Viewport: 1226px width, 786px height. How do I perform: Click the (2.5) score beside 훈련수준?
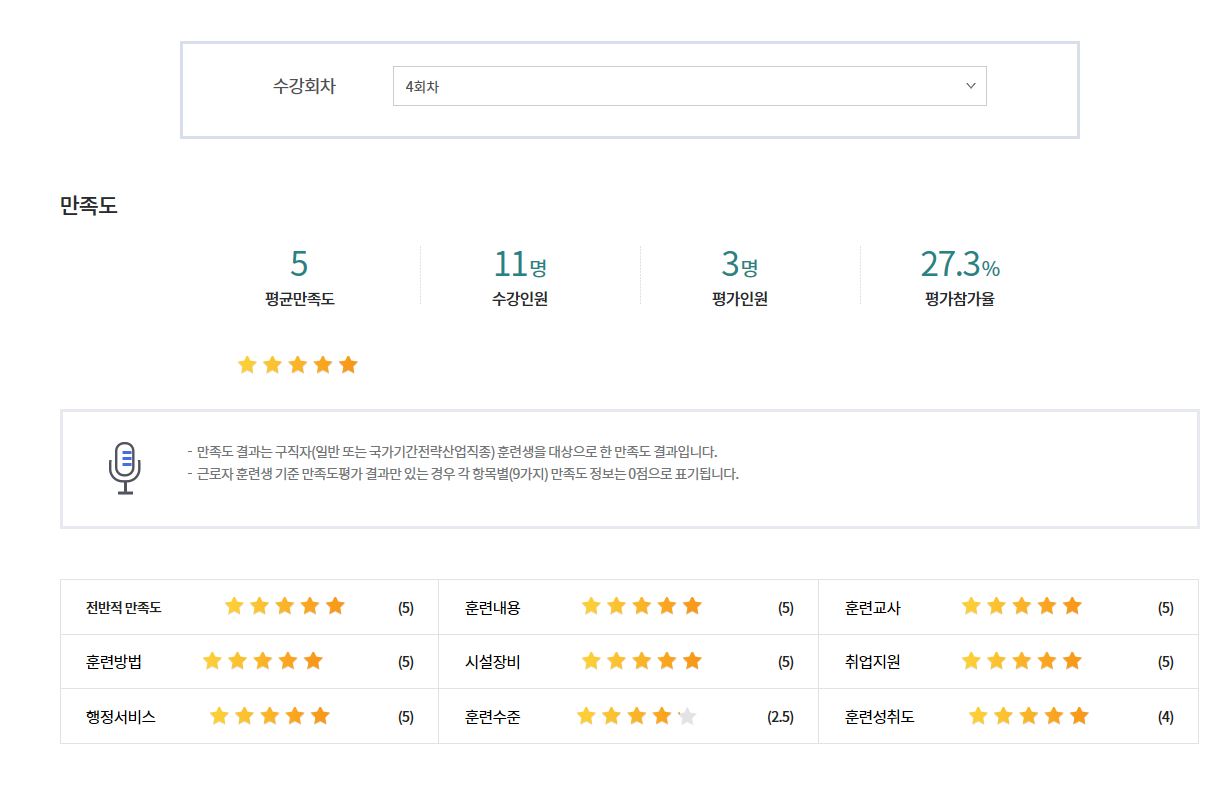click(780, 717)
